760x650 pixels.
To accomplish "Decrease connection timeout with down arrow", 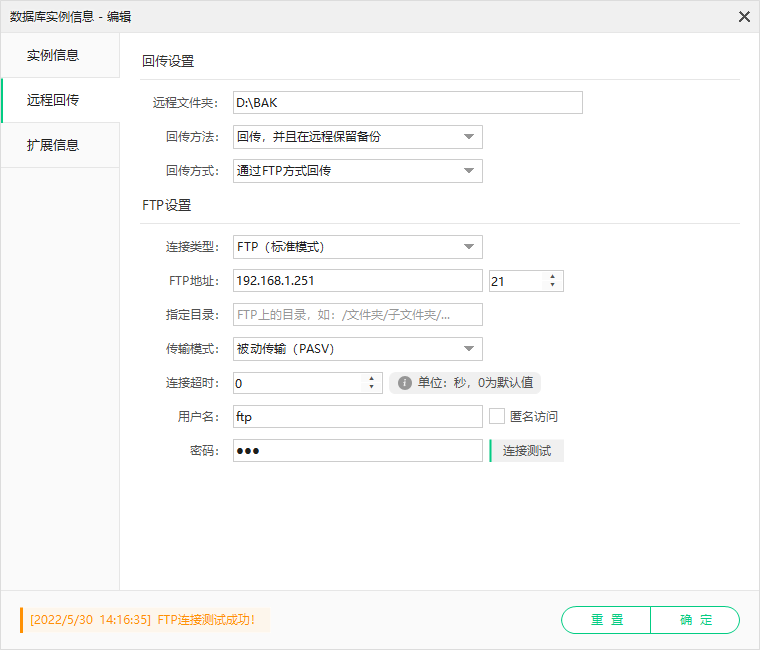I will click(371, 387).
